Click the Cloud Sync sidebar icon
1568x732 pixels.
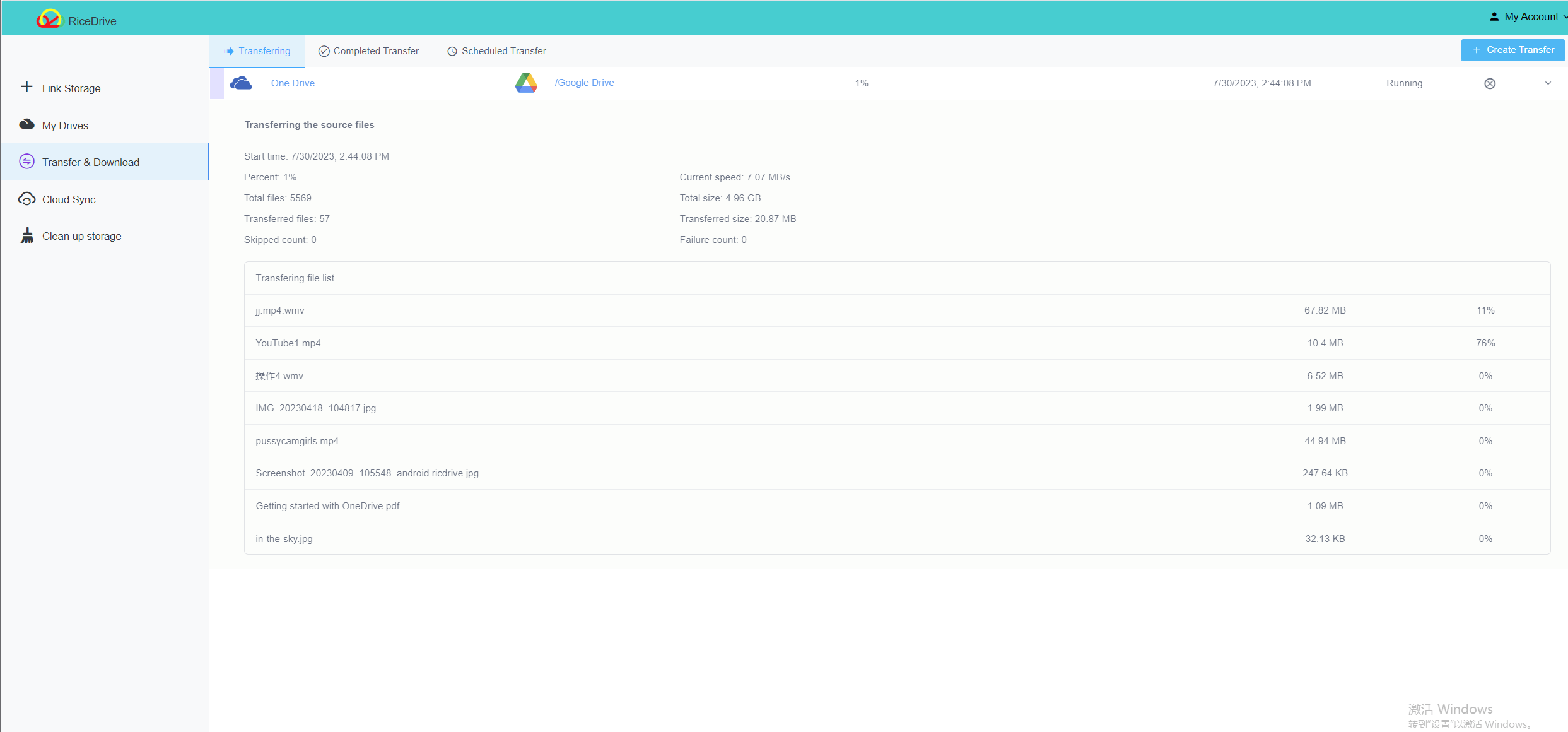coord(27,199)
